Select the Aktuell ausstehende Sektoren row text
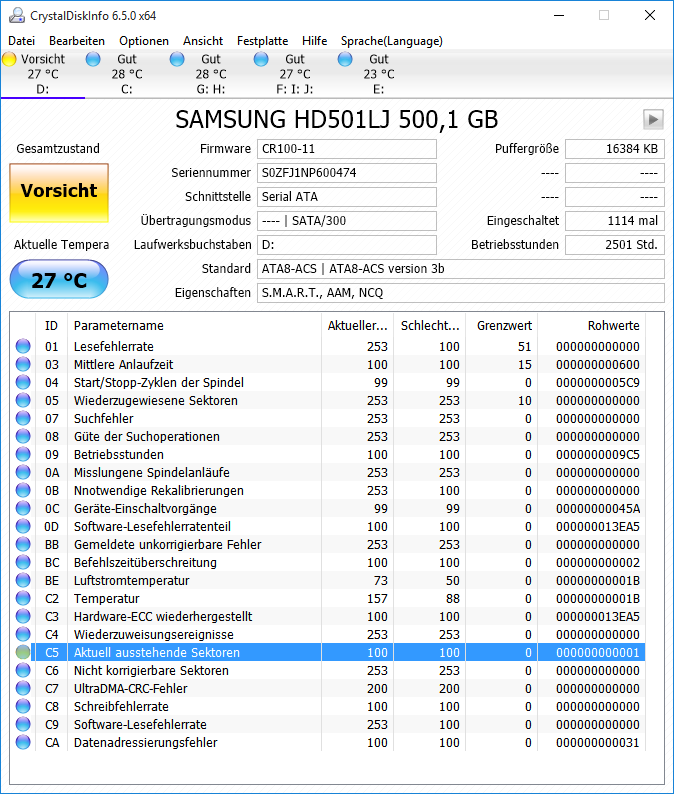The height and width of the screenshot is (794, 674). [157, 652]
